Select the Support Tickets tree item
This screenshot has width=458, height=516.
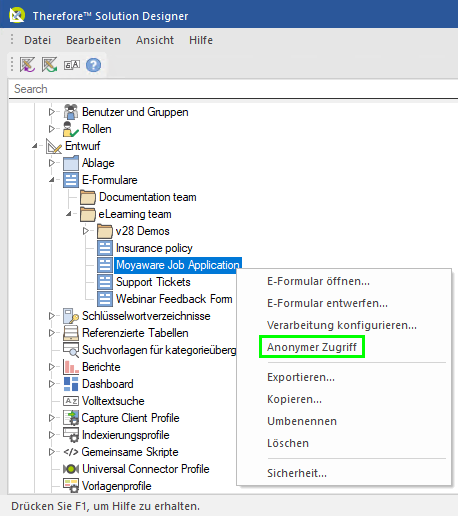coord(153,282)
